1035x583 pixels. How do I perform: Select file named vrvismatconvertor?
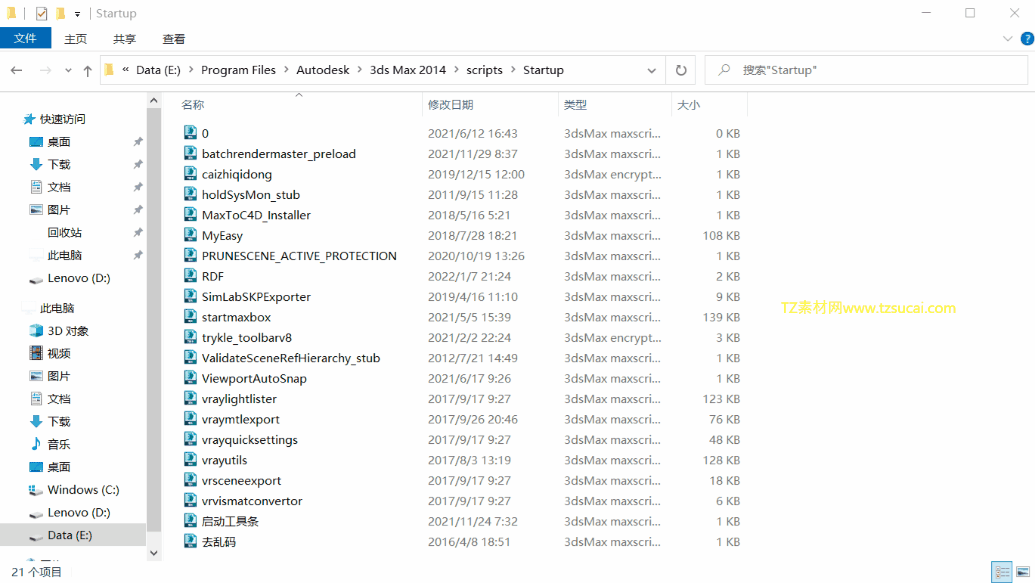[252, 501]
